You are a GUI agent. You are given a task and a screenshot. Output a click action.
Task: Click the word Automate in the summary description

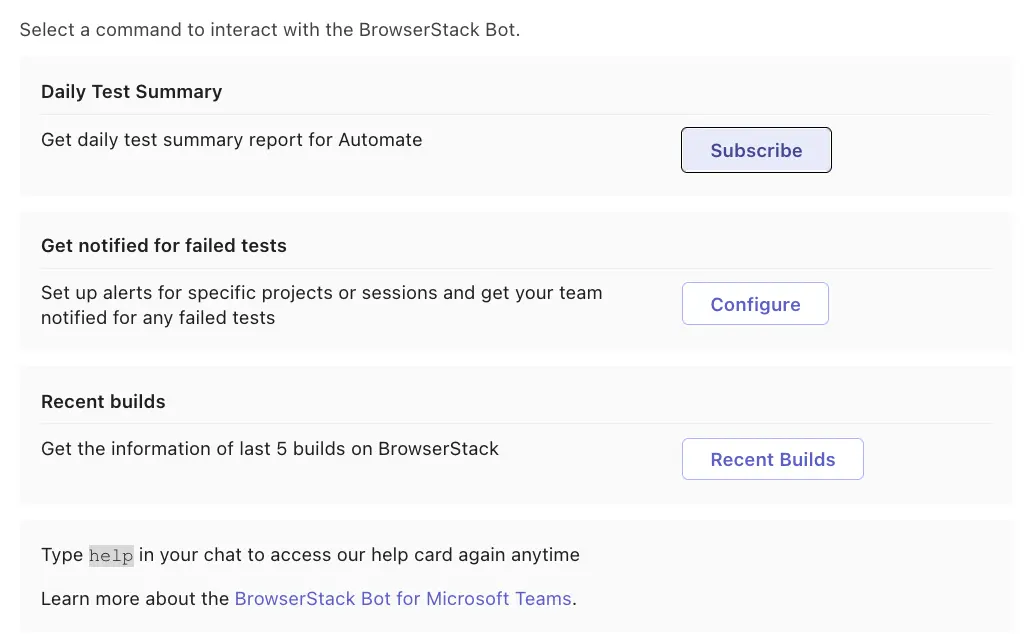coord(380,140)
